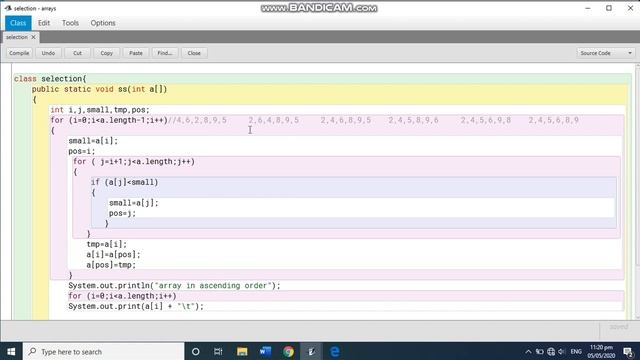Viewport: 640px width, 360px height.
Task: Click the line 'pos=j;'
Action: click(122, 213)
